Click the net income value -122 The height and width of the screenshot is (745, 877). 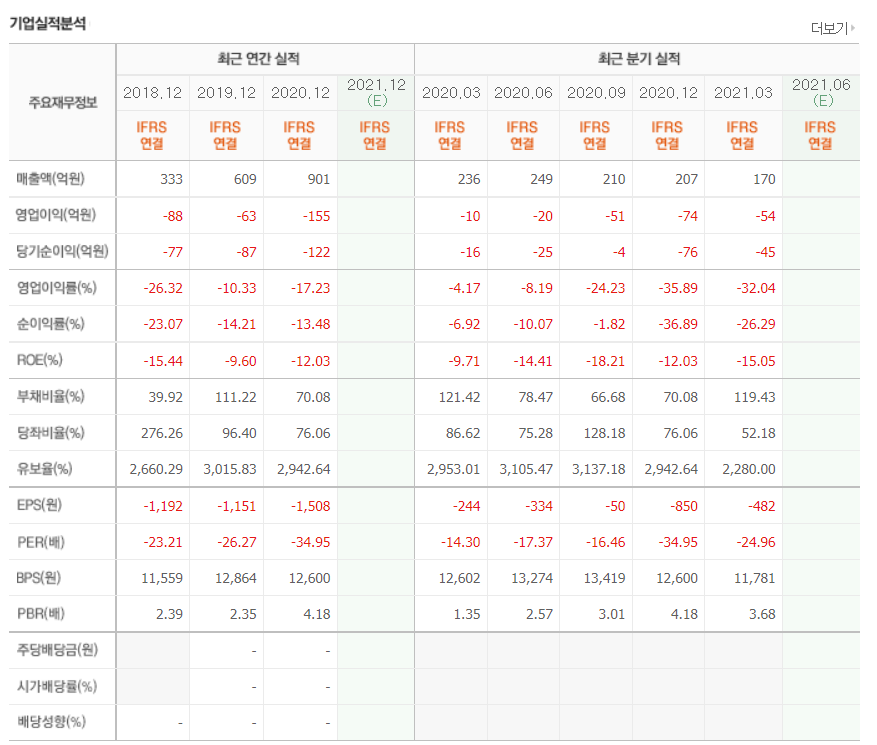317,252
